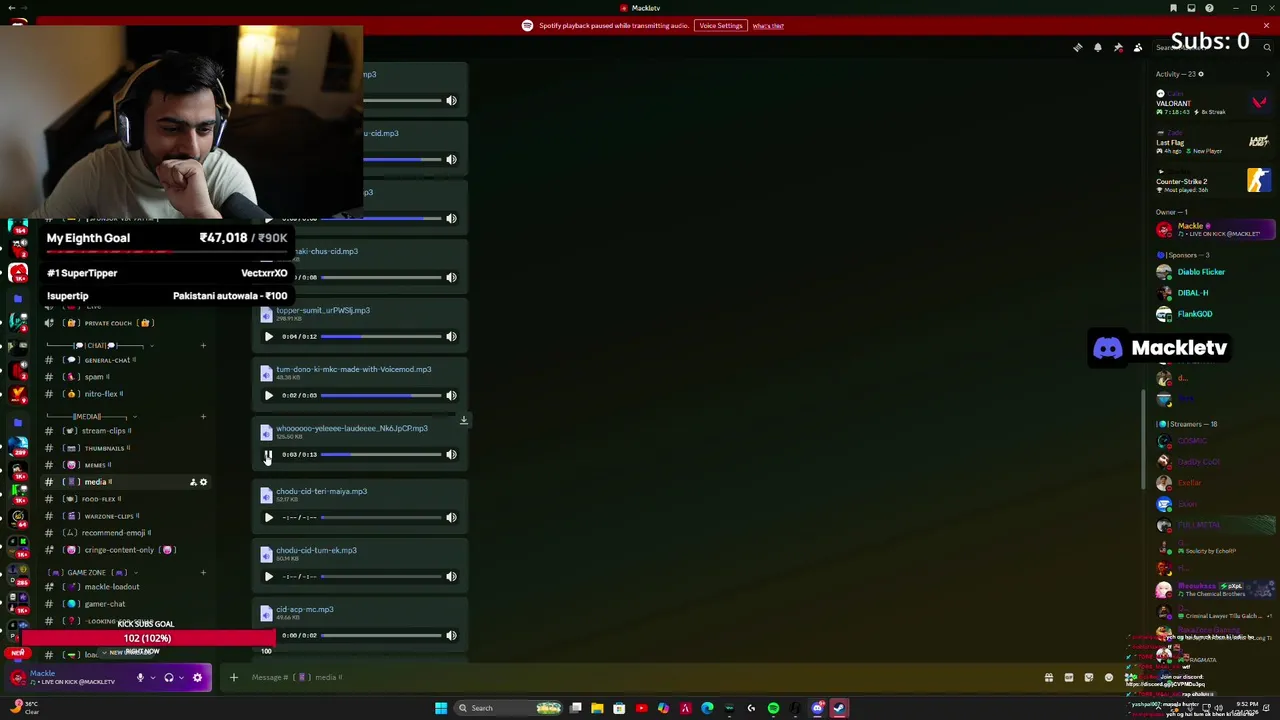Open notification settings bell
Image resolution: width=1280 pixels, height=720 pixels.
1098,47
